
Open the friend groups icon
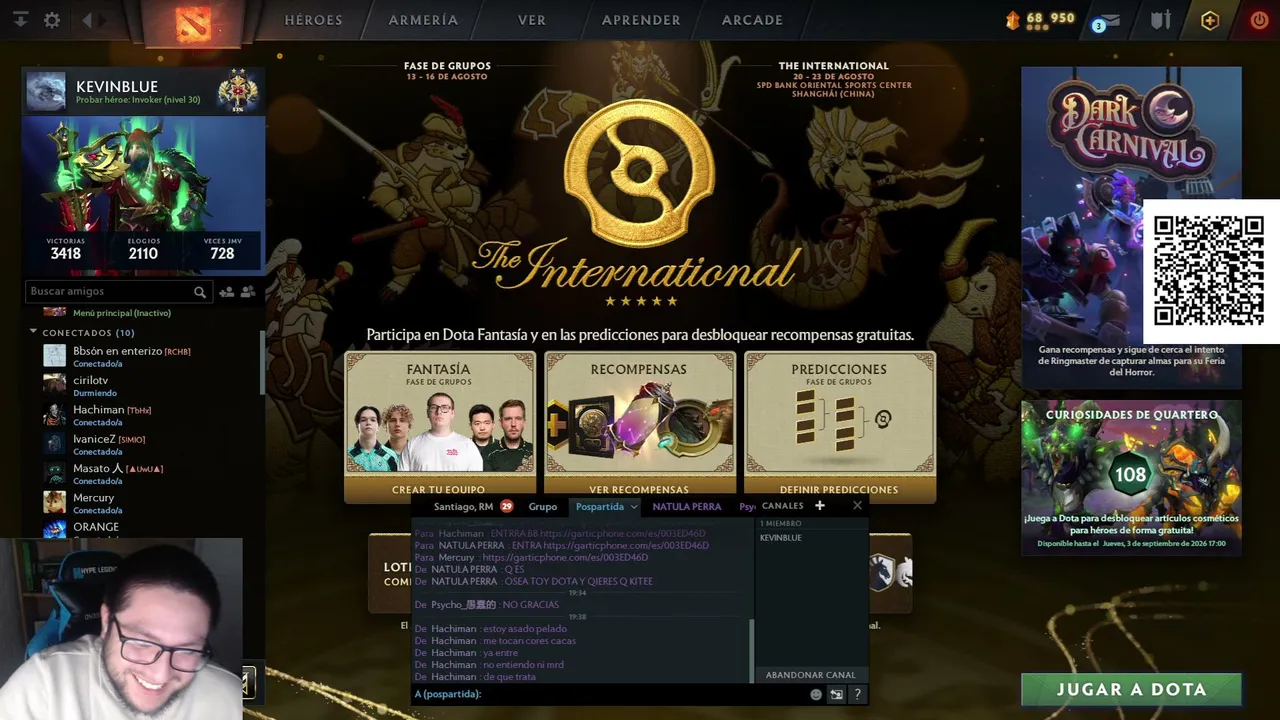(x=248, y=292)
